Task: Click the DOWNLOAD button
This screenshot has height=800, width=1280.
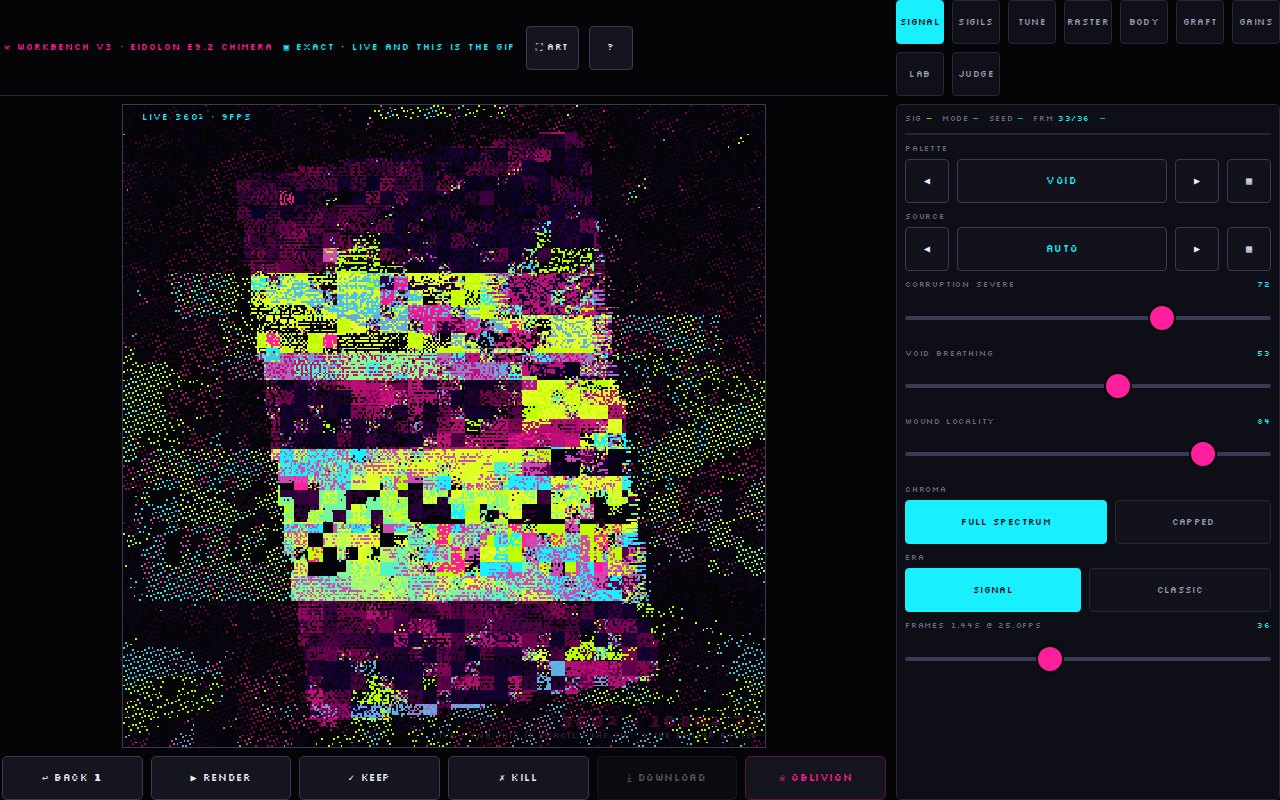Action: pos(667,778)
